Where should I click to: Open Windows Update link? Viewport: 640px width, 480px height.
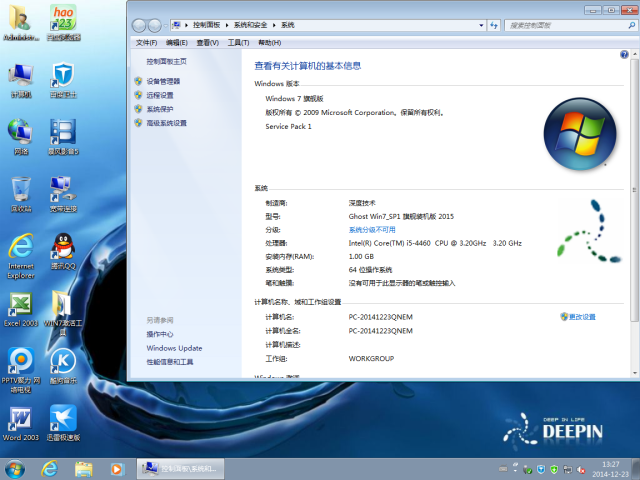(x=174, y=348)
